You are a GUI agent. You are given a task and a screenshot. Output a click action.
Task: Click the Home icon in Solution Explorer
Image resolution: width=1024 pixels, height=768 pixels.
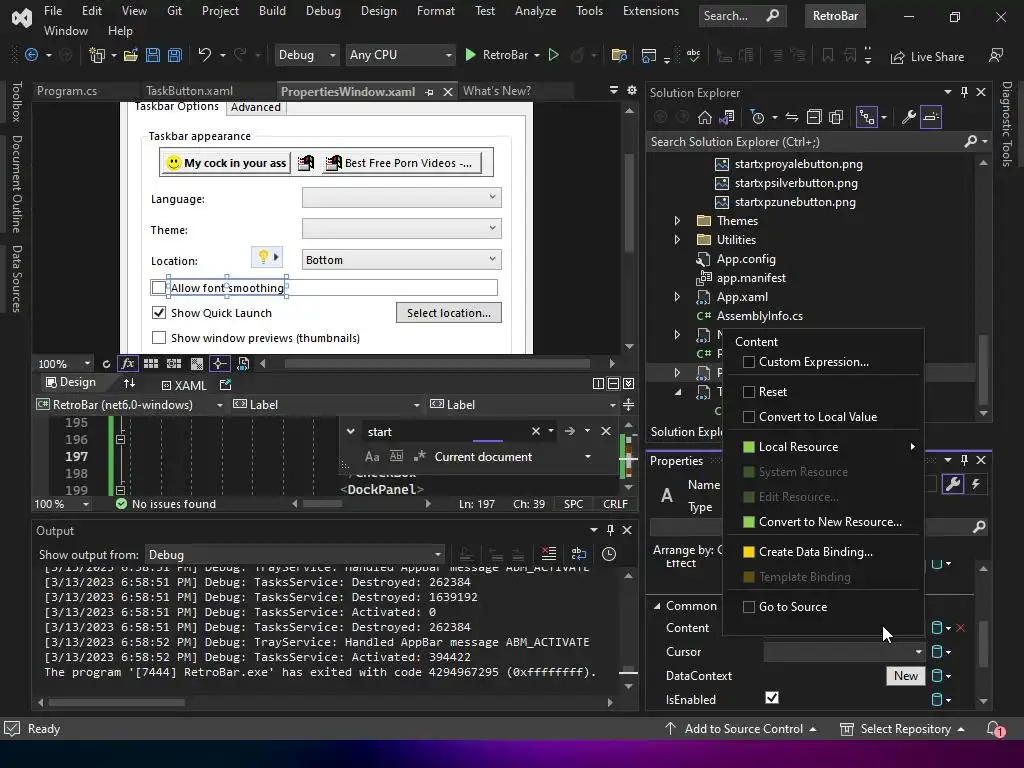[704, 118]
